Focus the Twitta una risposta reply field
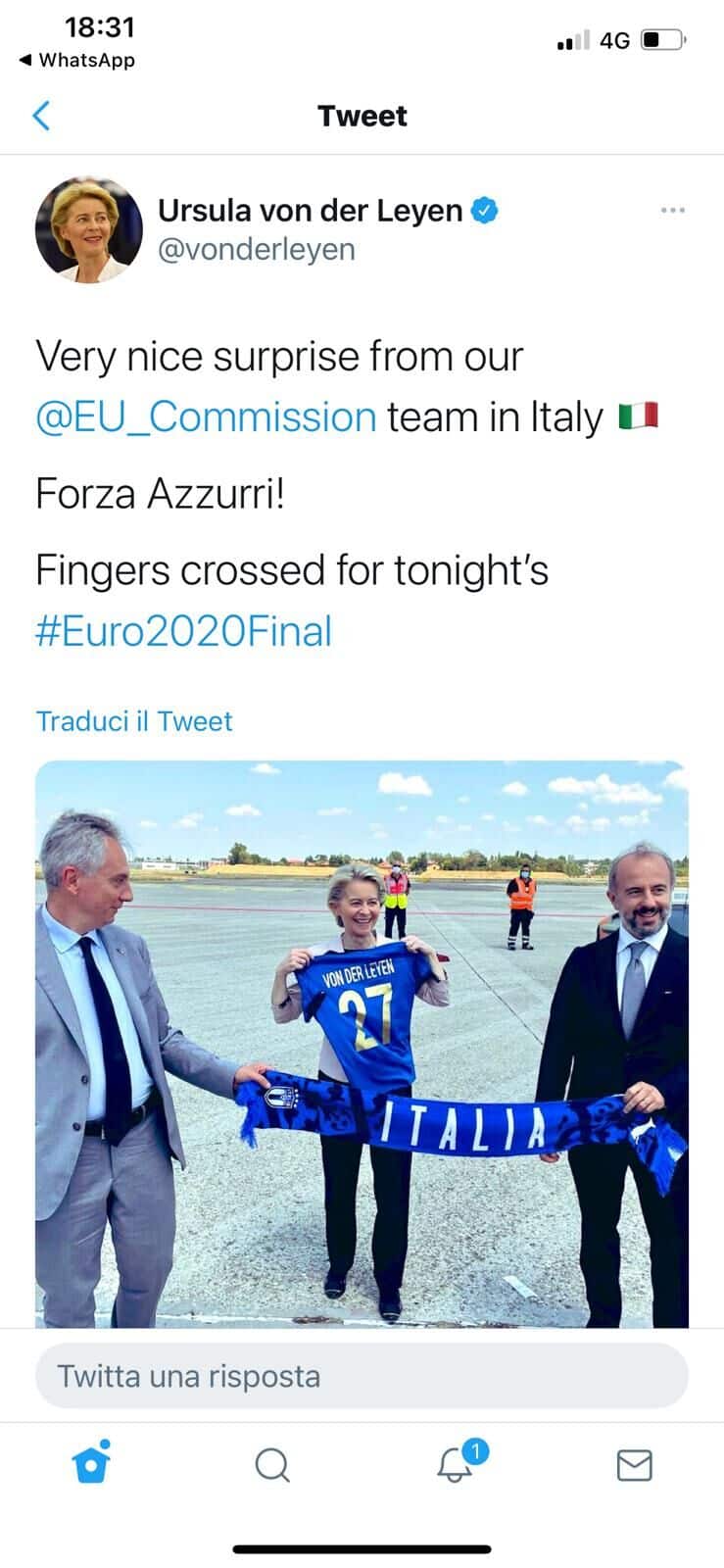This screenshot has width=724, height=1568. [x=362, y=1376]
